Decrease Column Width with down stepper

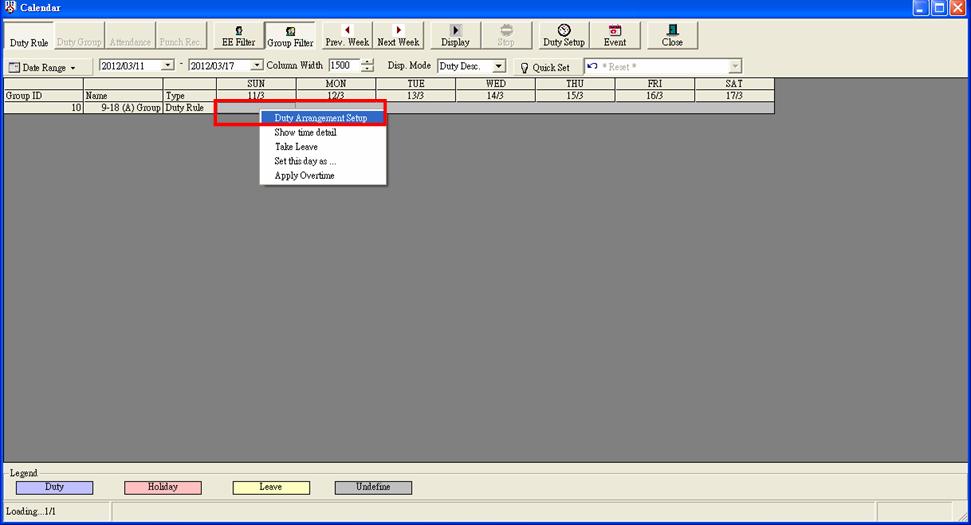[x=367, y=69]
